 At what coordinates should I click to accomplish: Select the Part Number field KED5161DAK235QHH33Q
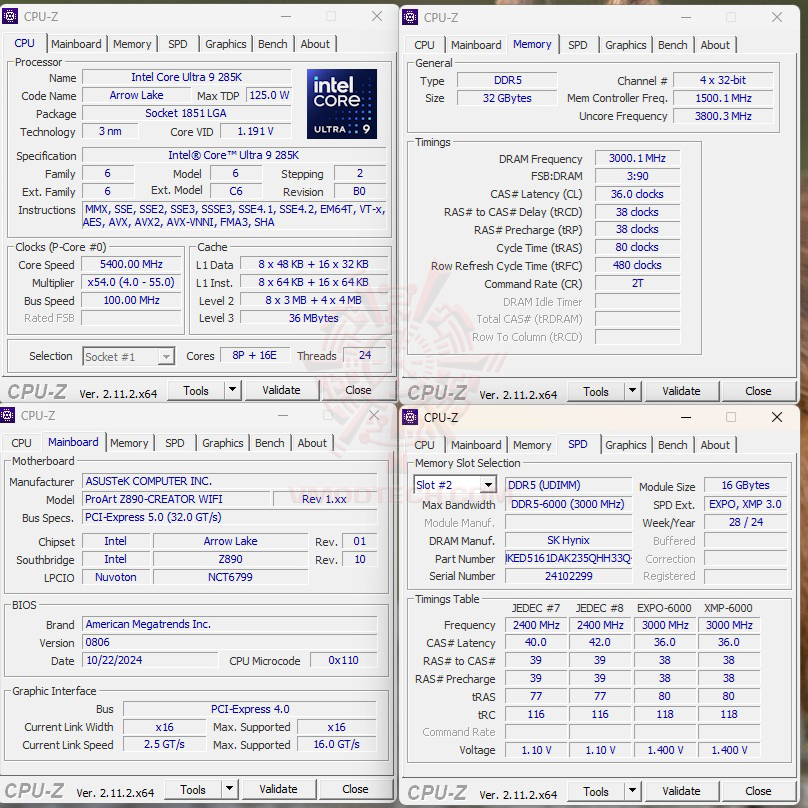click(x=568, y=559)
